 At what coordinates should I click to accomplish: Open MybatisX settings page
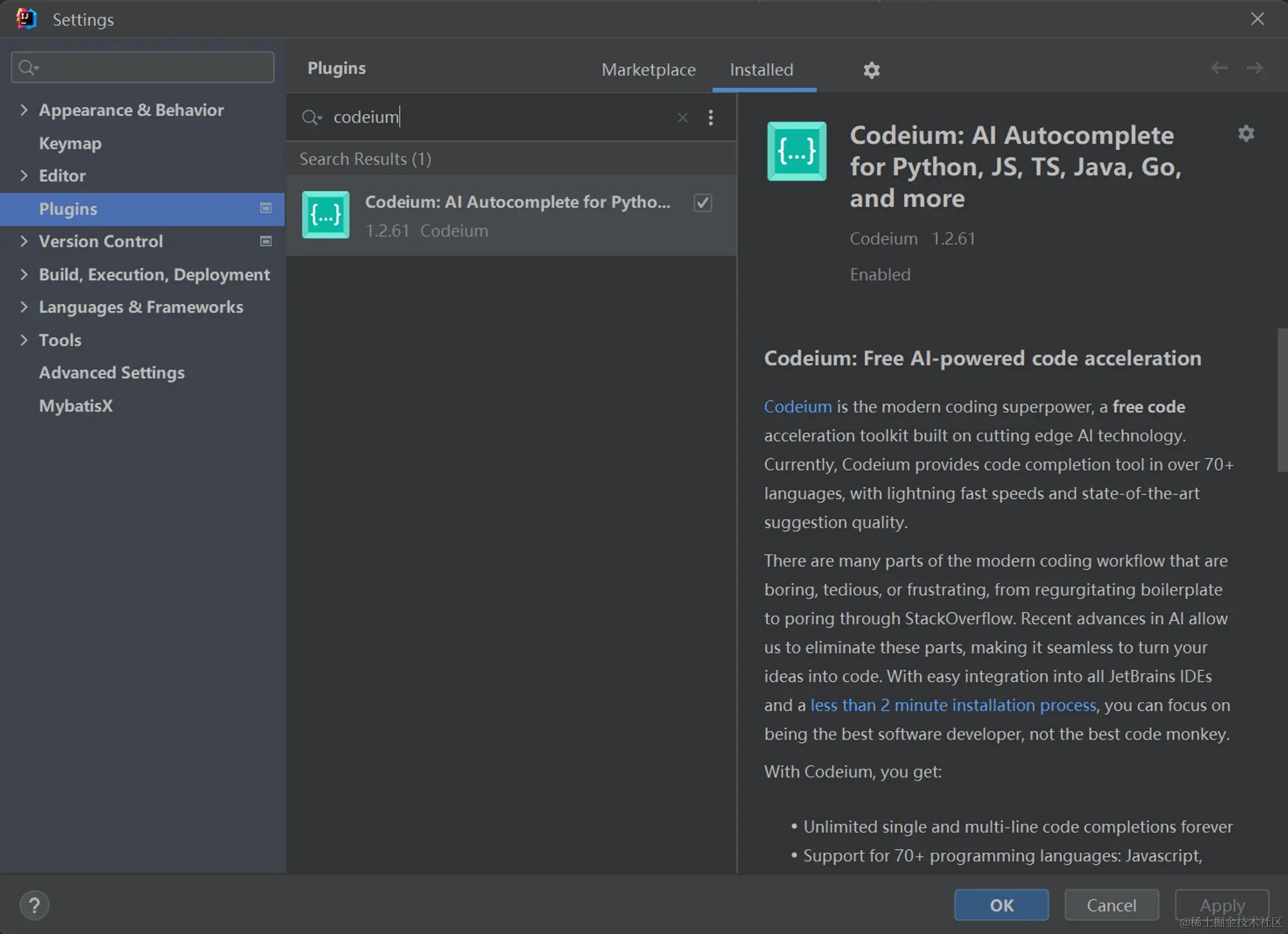(x=75, y=406)
